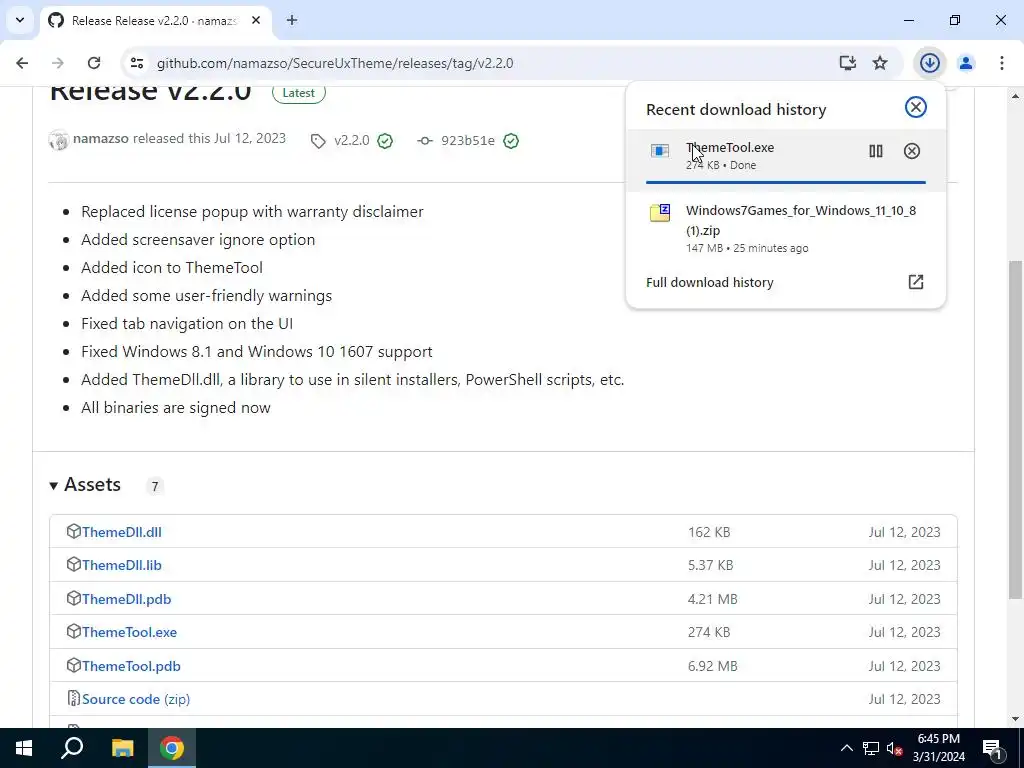
Task: Open Windows taskbar search
Action: (x=72, y=748)
